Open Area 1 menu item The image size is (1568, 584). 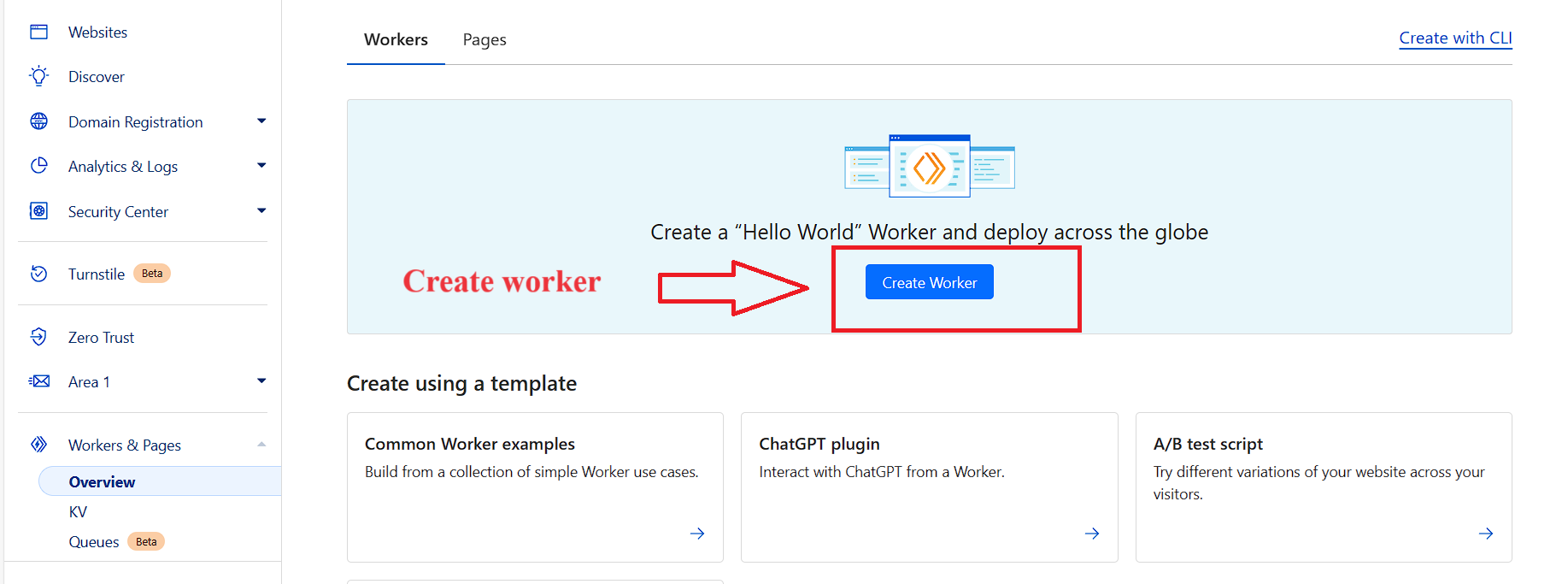click(89, 382)
